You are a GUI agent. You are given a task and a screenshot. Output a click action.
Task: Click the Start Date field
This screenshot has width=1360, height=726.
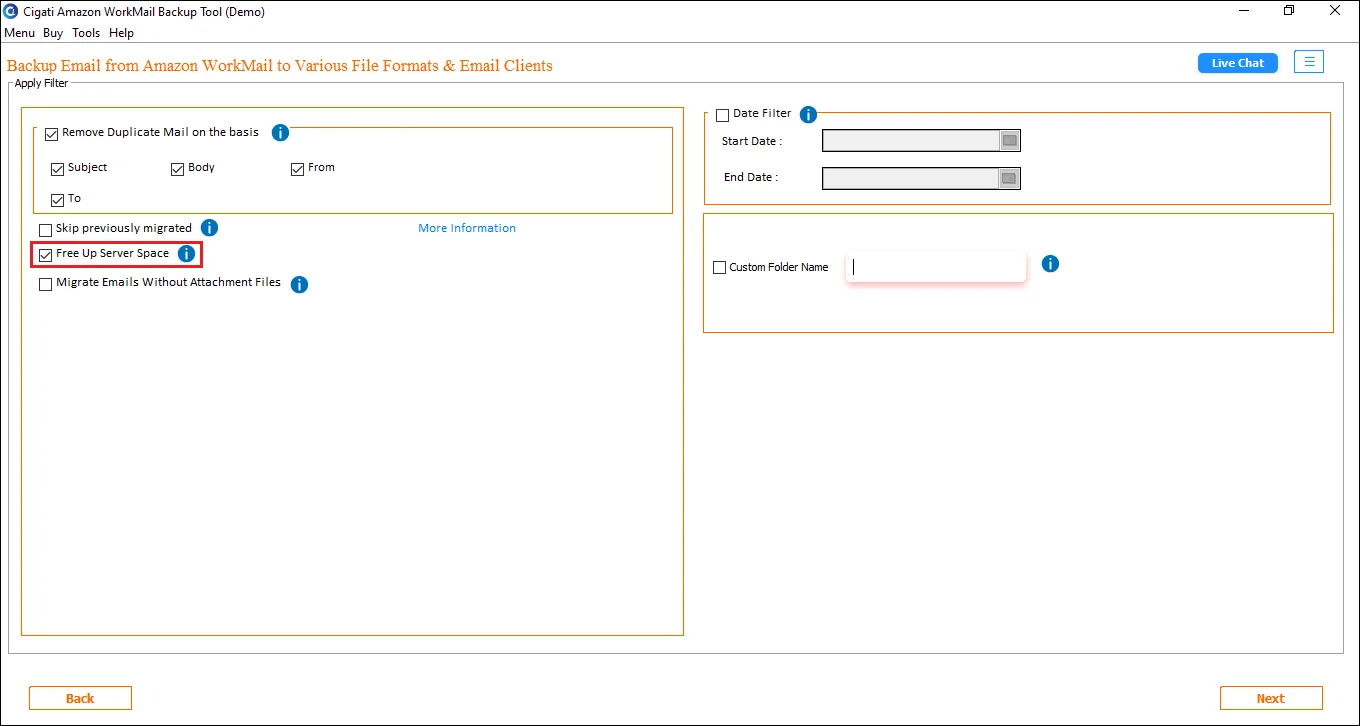(911, 141)
